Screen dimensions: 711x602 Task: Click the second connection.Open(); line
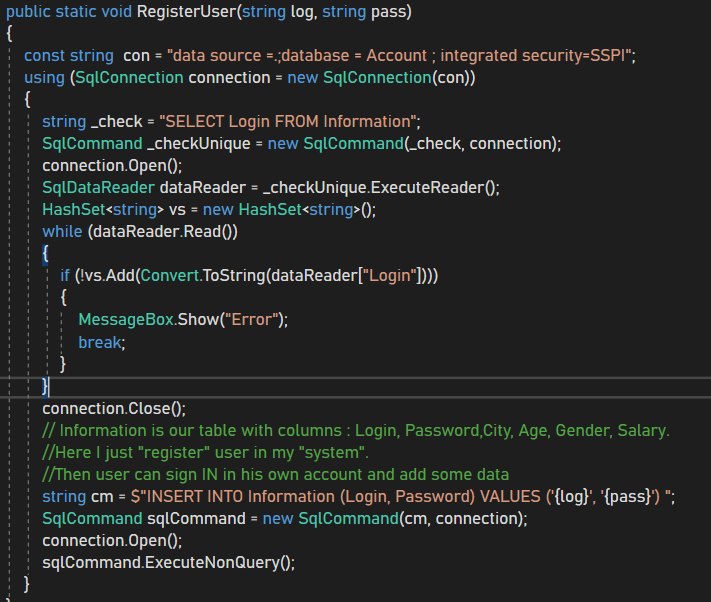[x=112, y=540]
